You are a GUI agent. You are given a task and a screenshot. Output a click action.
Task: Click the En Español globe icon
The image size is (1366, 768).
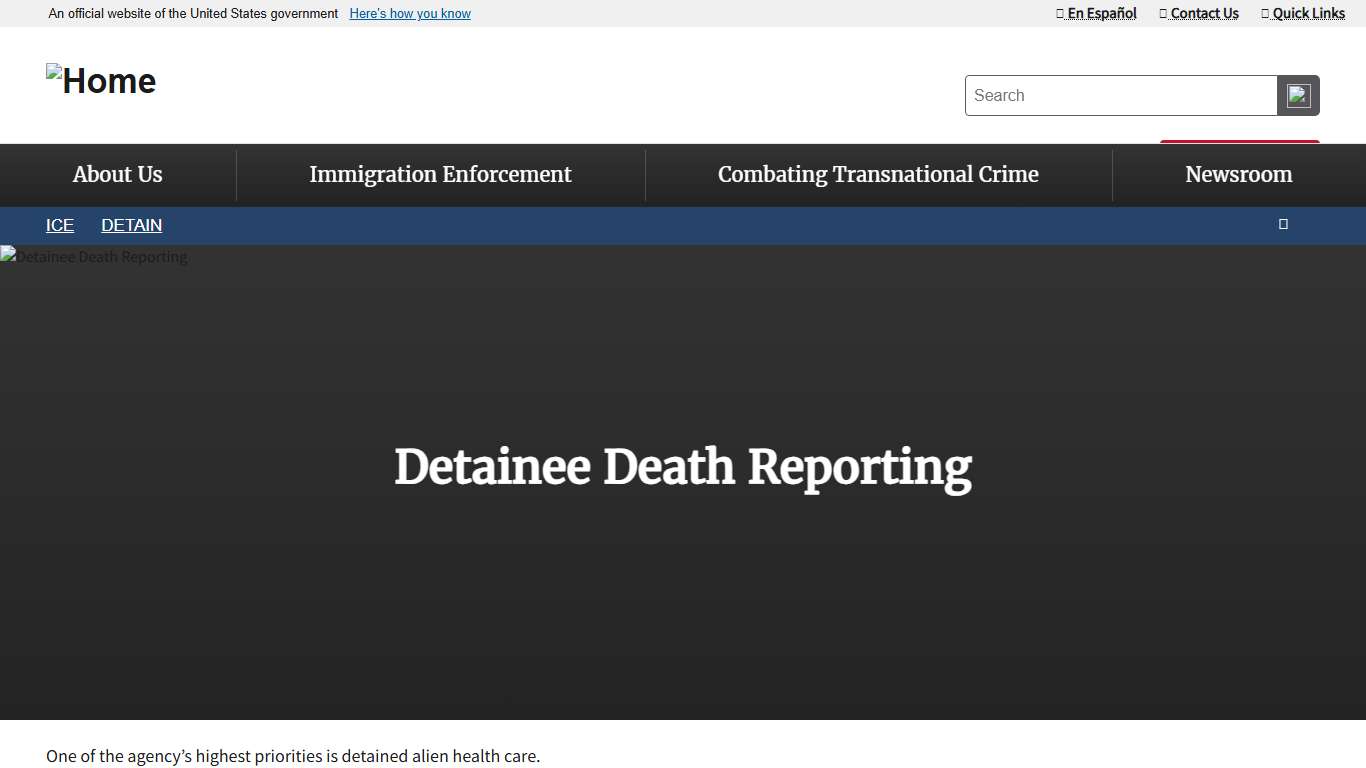point(1059,13)
